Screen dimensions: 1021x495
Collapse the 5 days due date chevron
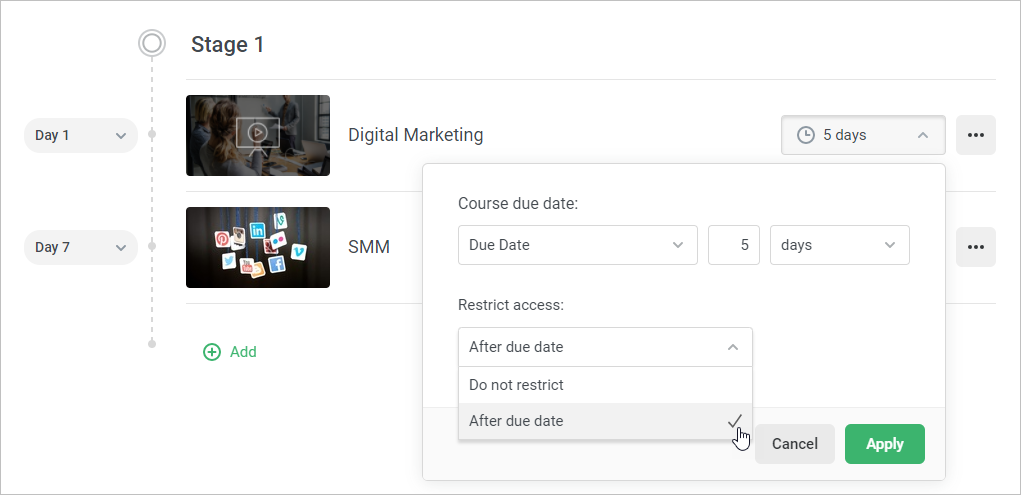923,135
